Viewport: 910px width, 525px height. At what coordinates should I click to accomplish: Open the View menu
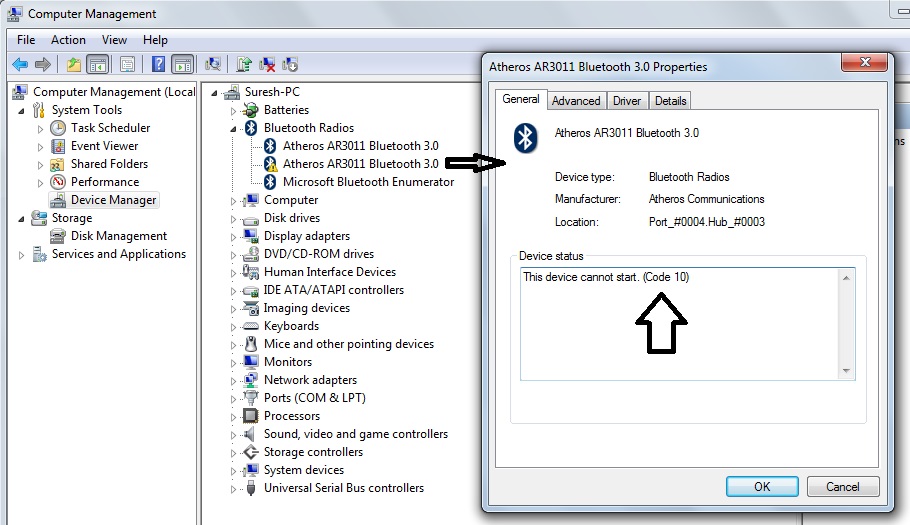[x=114, y=39]
